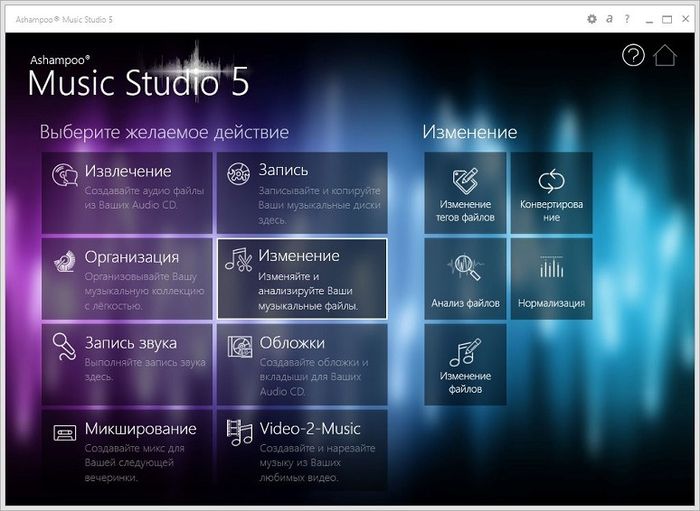Image resolution: width=700 pixels, height=511 pixels.
Task: Start Запись звука microphone recording
Action: pos(127,363)
